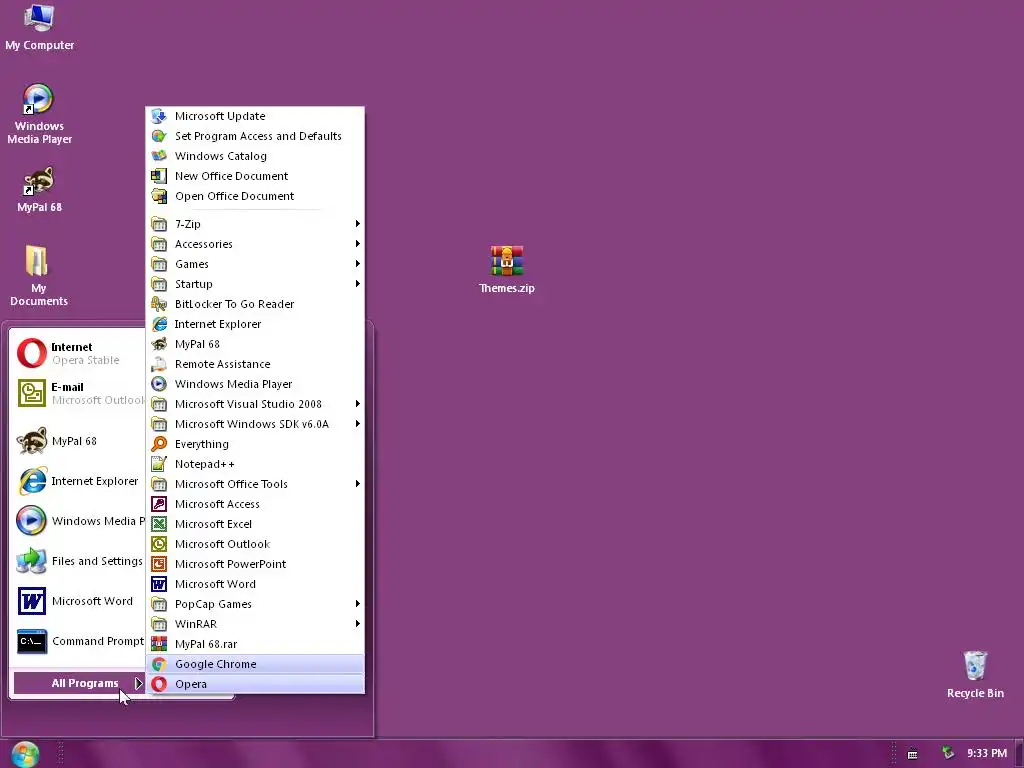Screen dimensions: 1024x768
Task: Expand Microsoft Visual Studio 2008 submenu arrow
Action: point(357,404)
